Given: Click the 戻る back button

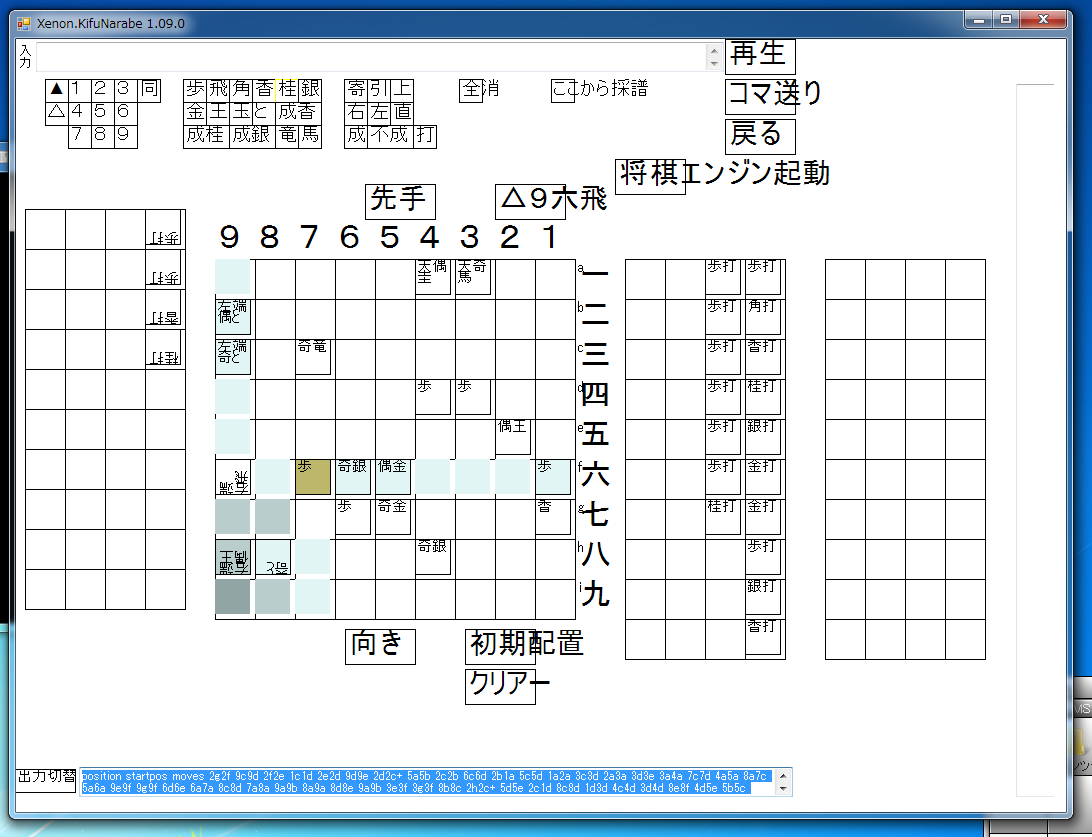Looking at the screenshot, I should [x=760, y=136].
